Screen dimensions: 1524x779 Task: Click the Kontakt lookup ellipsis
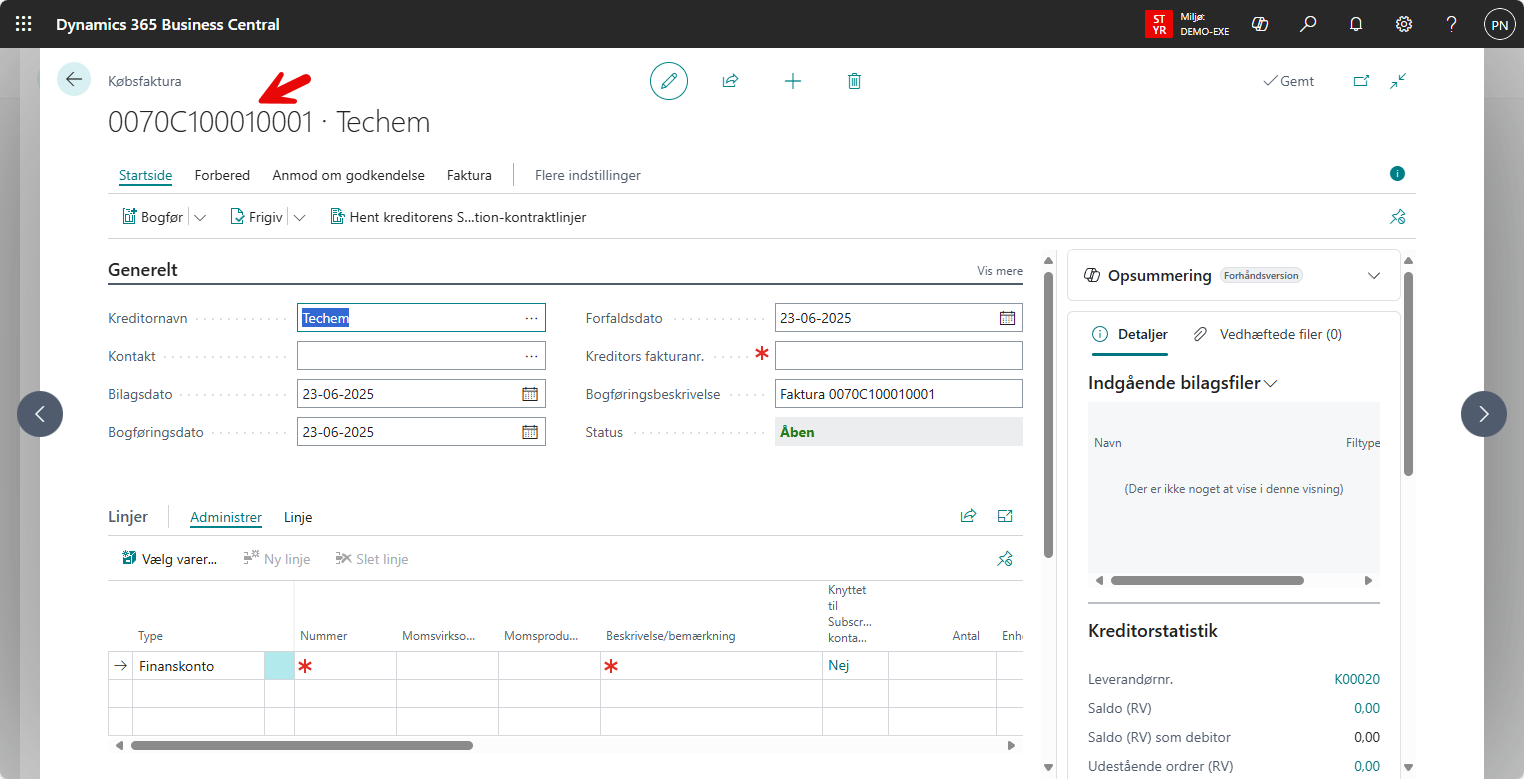click(x=531, y=356)
